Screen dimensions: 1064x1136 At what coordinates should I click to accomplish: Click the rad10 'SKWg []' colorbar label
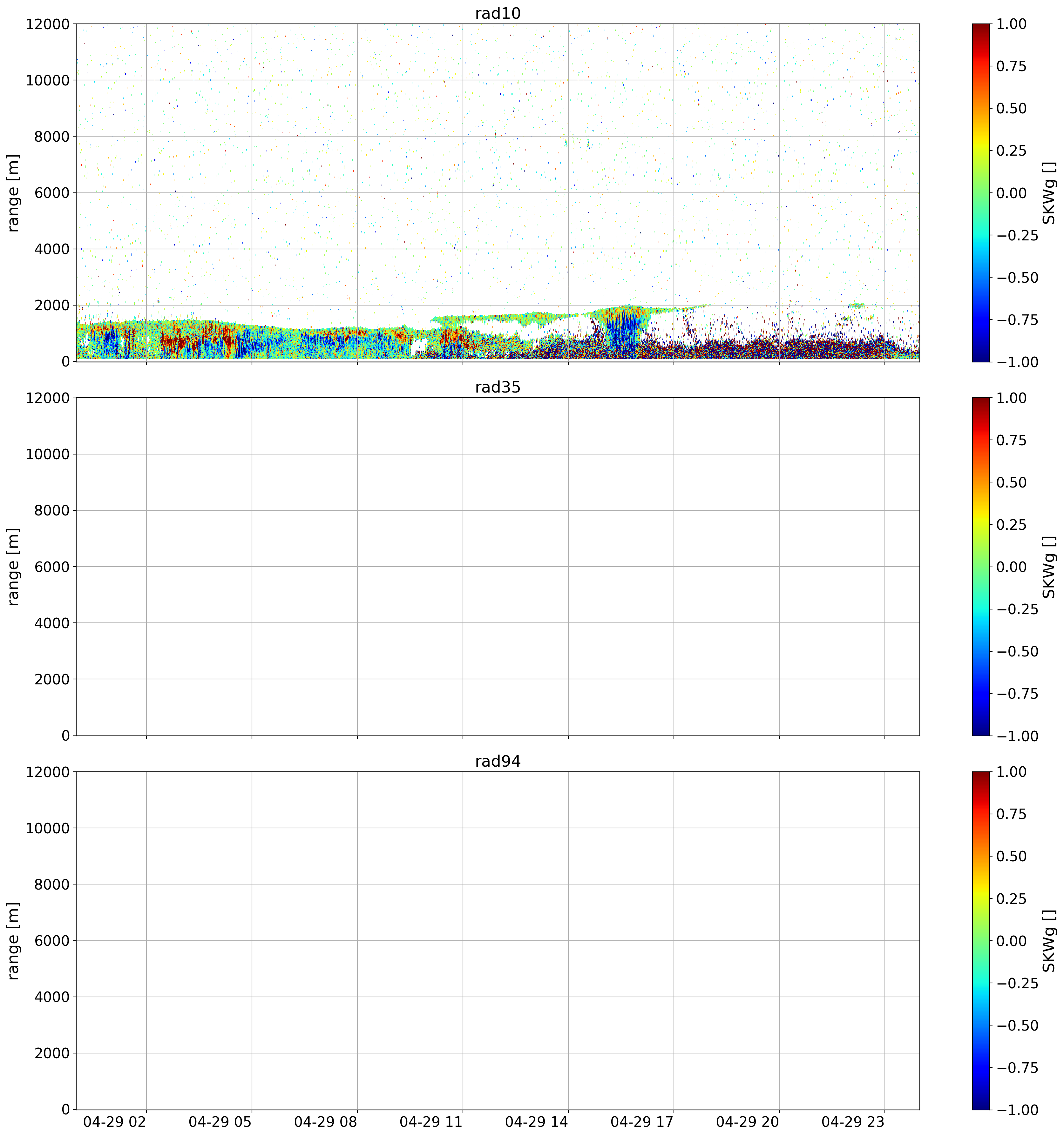[x=1049, y=192]
